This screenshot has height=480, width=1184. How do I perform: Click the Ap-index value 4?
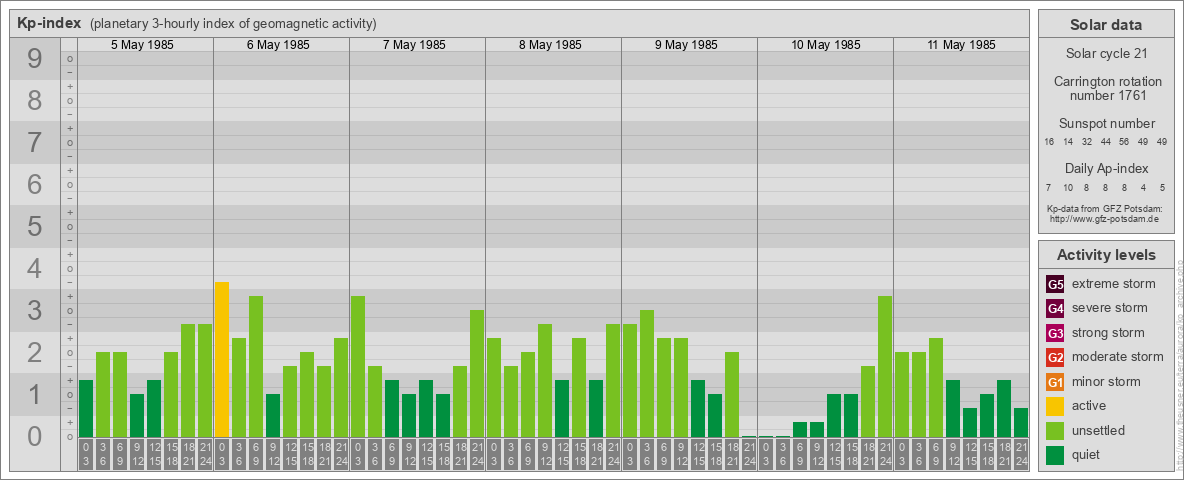pyautogui.click(x=1143, y=187)
